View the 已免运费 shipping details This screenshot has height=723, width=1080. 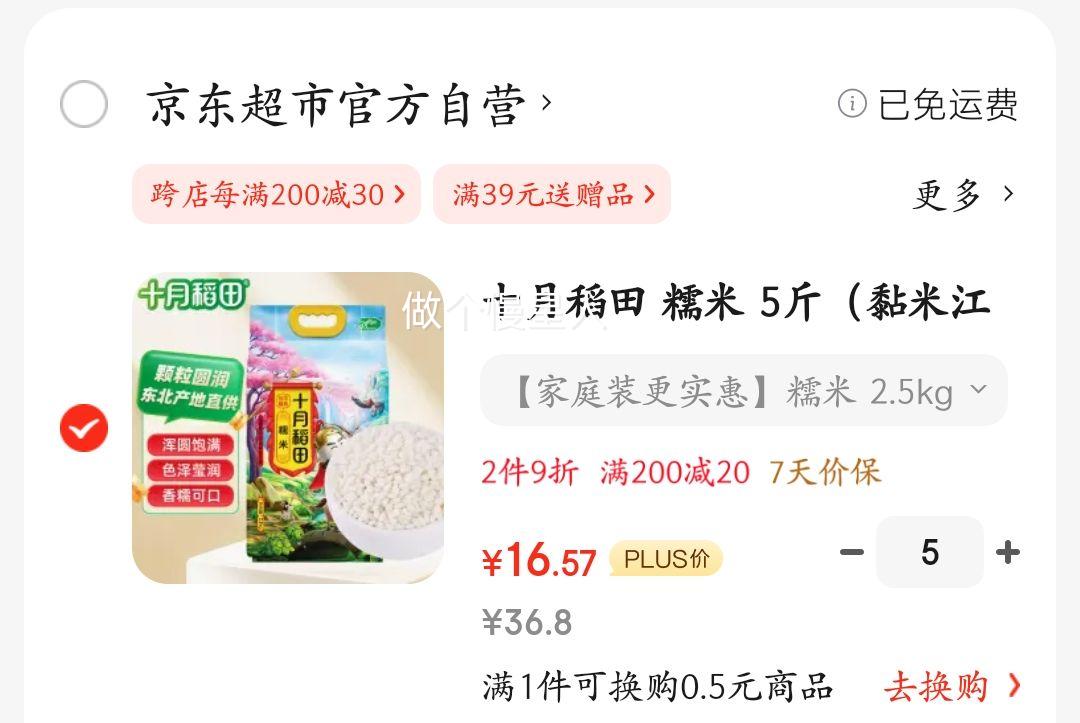(x=948, y=105)
